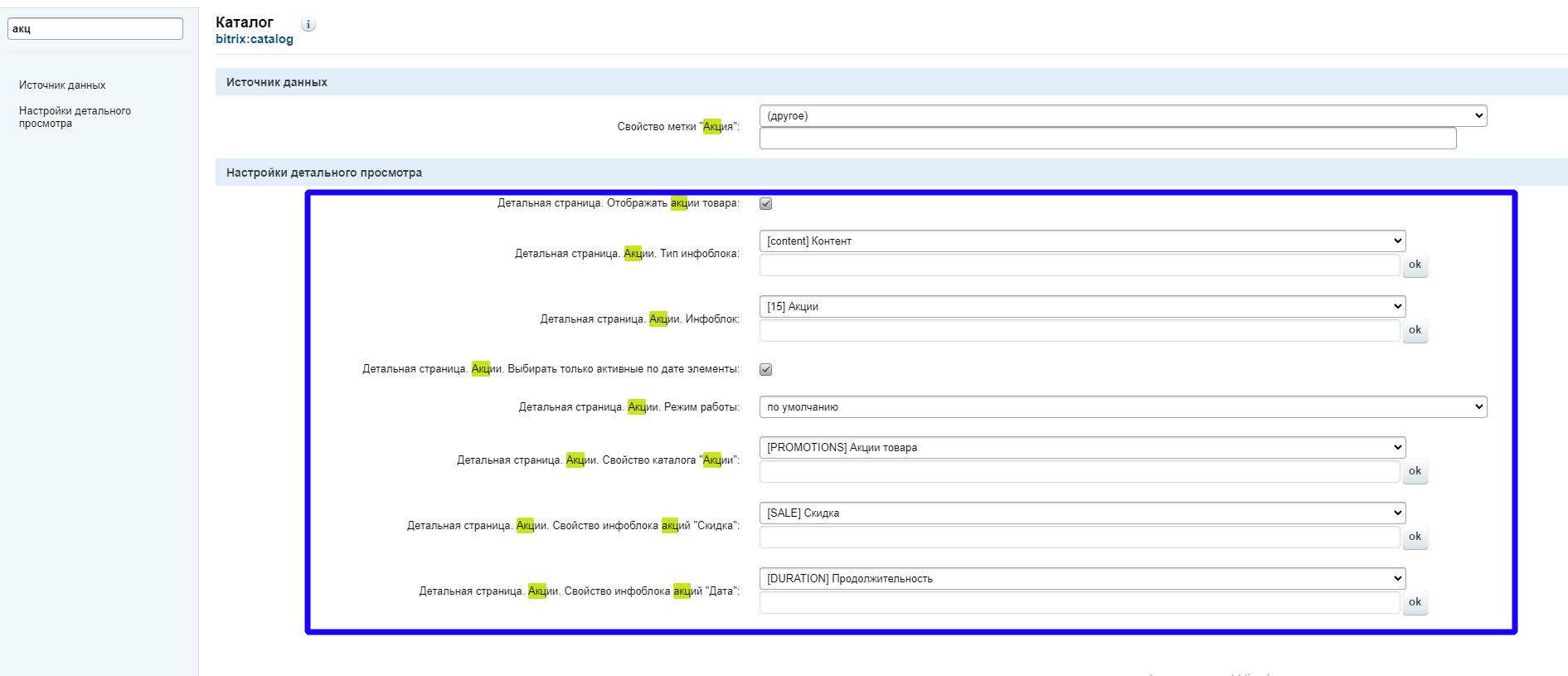Screen dimensions: 1568x676
Task: Open the '[content] Контент' infoblock type dropdown
Action: [1082, 241]
